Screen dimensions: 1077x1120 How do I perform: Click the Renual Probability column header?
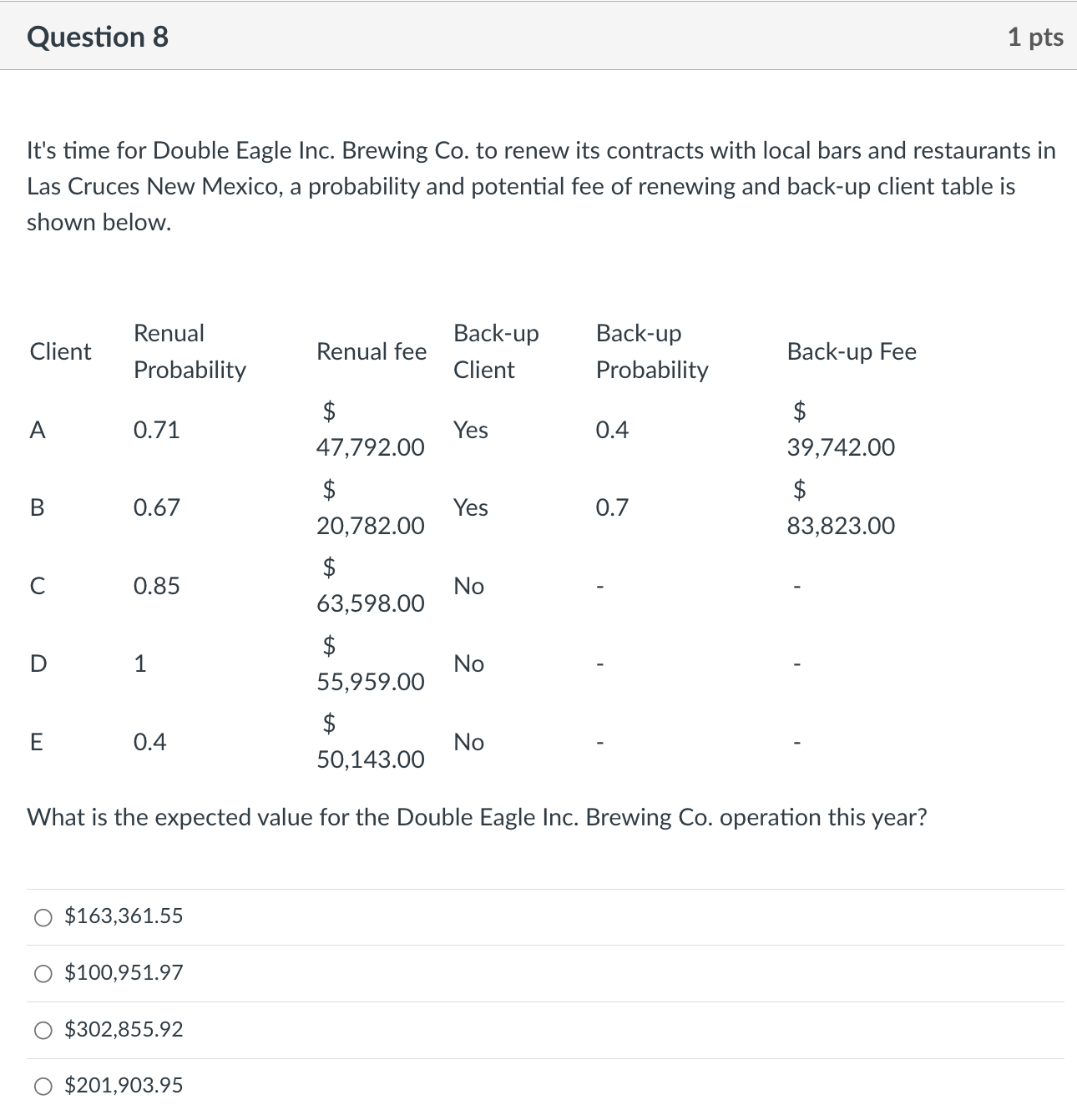tap(189, 351)
